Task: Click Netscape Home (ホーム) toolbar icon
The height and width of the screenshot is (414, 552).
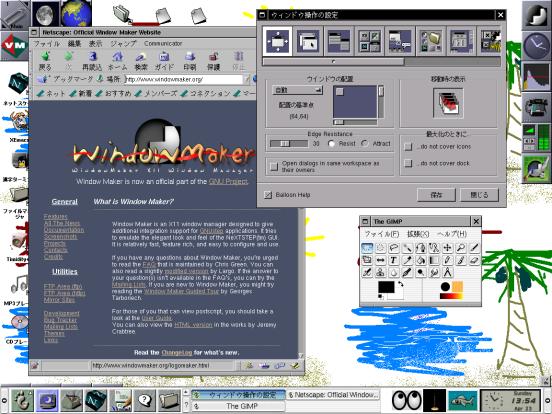Action: (x=117, y=61)
